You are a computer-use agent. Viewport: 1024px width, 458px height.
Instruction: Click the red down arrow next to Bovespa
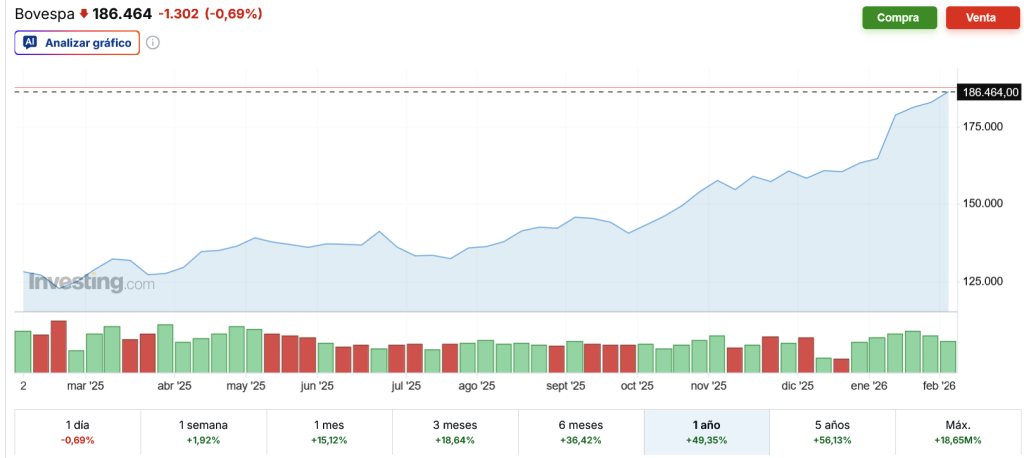point(84,13)
